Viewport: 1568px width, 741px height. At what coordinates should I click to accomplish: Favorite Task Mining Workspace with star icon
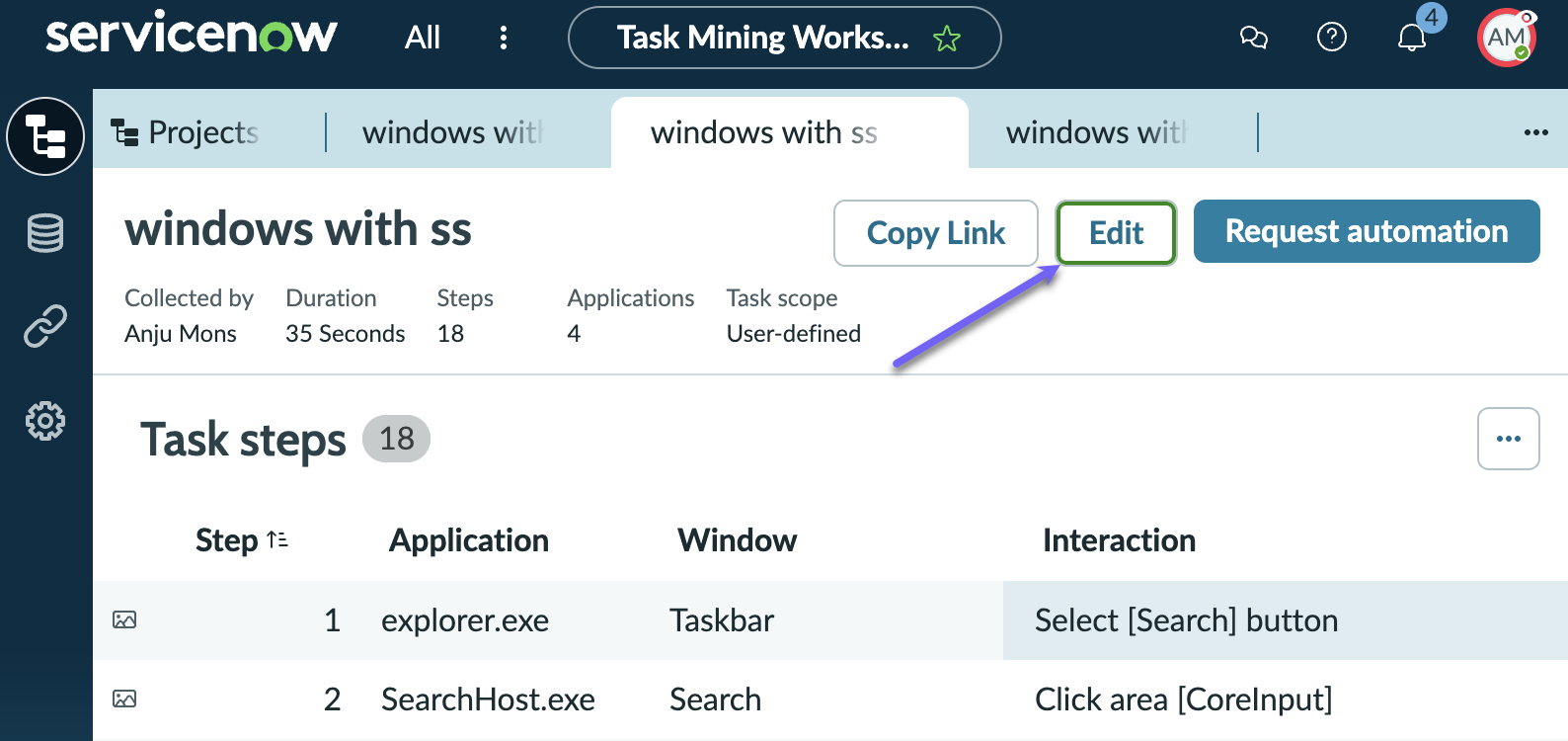[x=947, y=39]
